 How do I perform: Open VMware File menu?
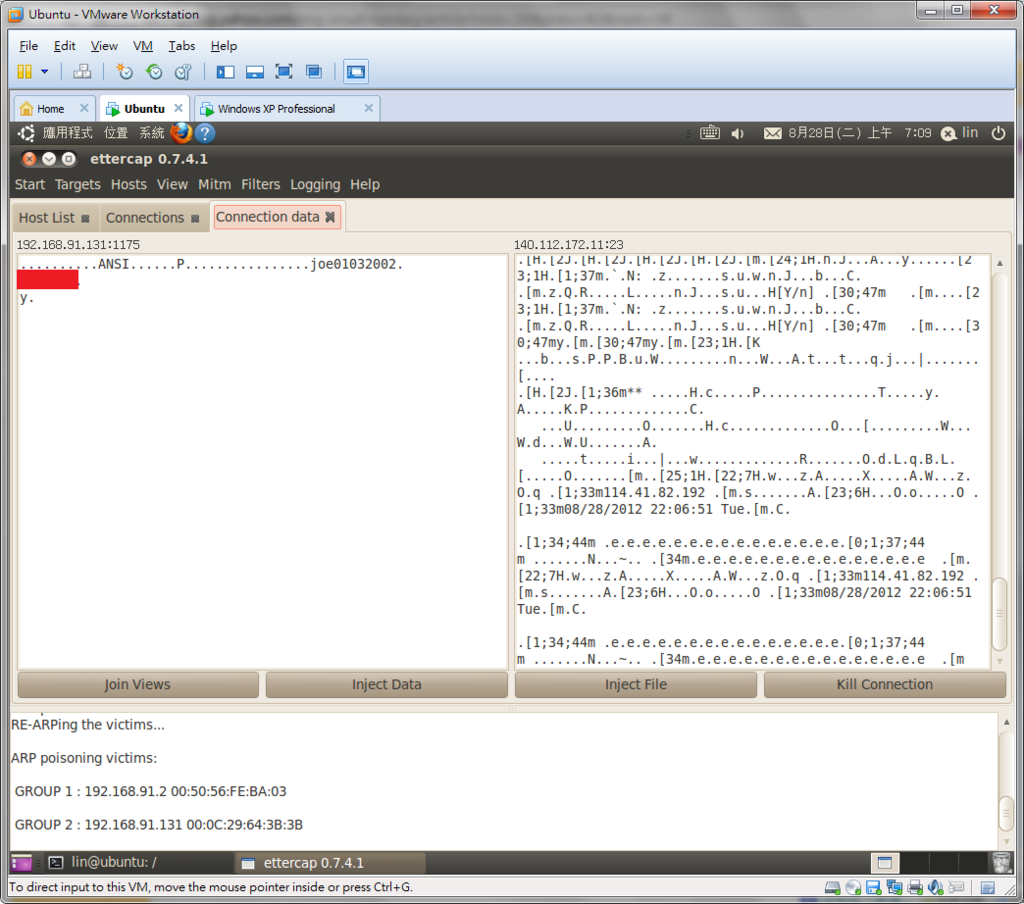[28, 46]
